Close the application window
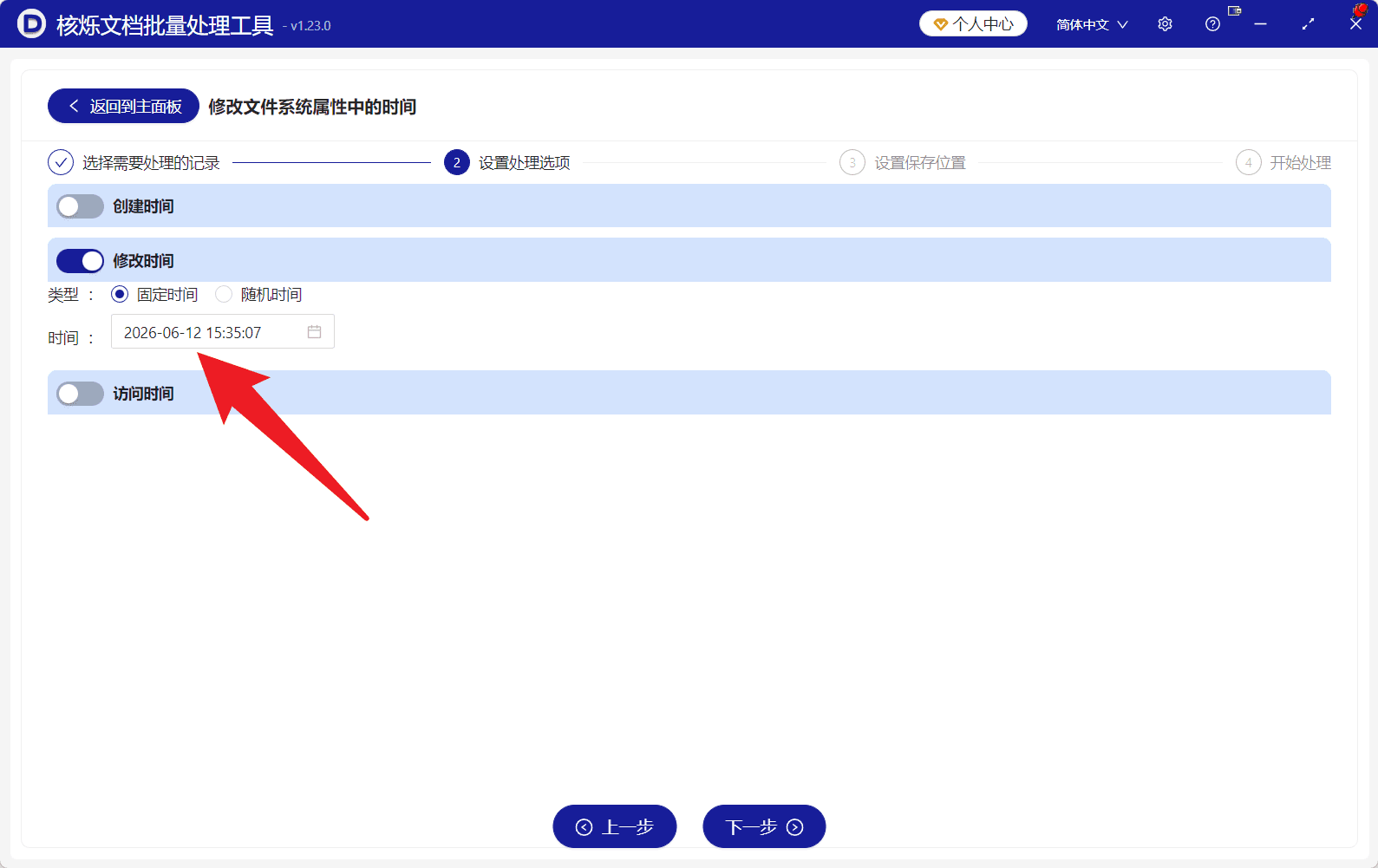 point(1355,24)
